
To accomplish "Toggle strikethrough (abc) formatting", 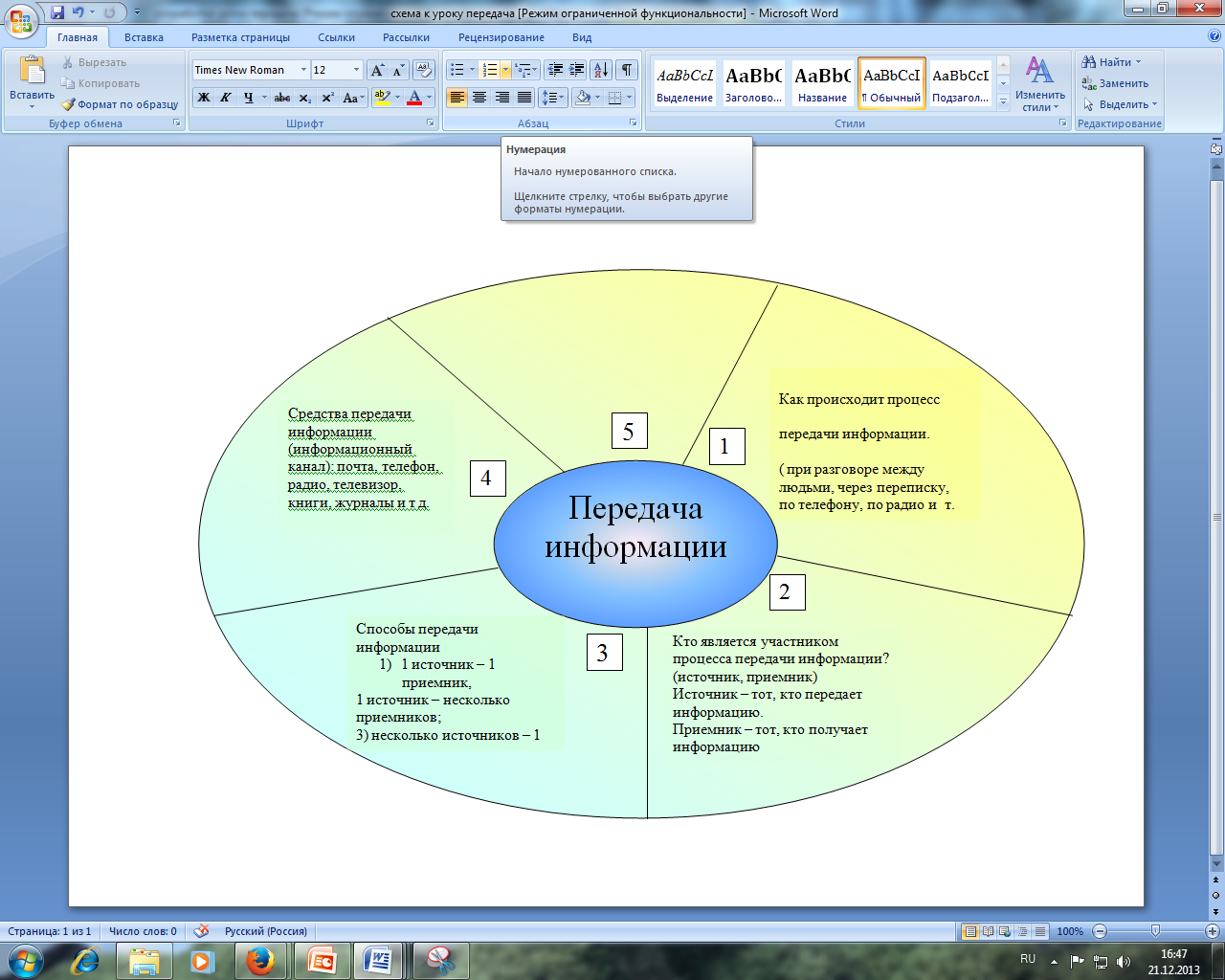I will [281, 98].
